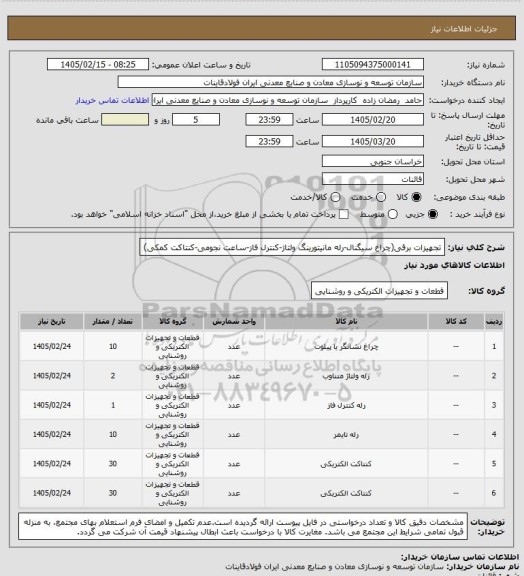Select کنتاکت الکتریکی in row 5
The width and height of the screenshot is (524, 576).
pyautogui.click(x=346, y=464)
